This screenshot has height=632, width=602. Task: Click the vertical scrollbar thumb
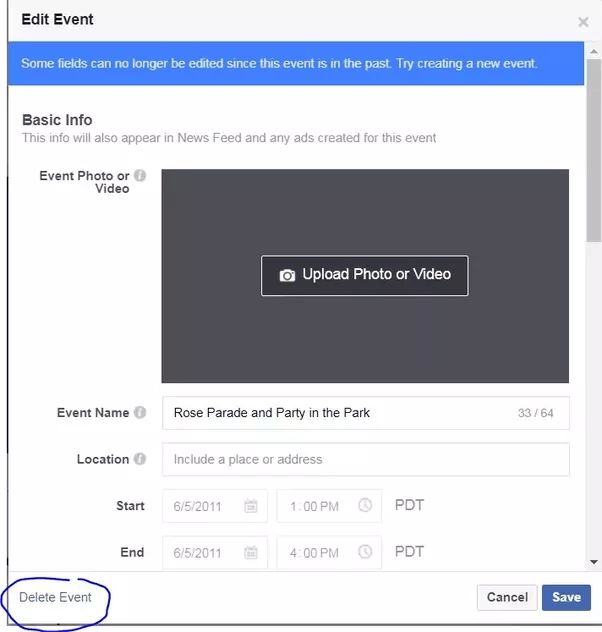tap(594, 150)
